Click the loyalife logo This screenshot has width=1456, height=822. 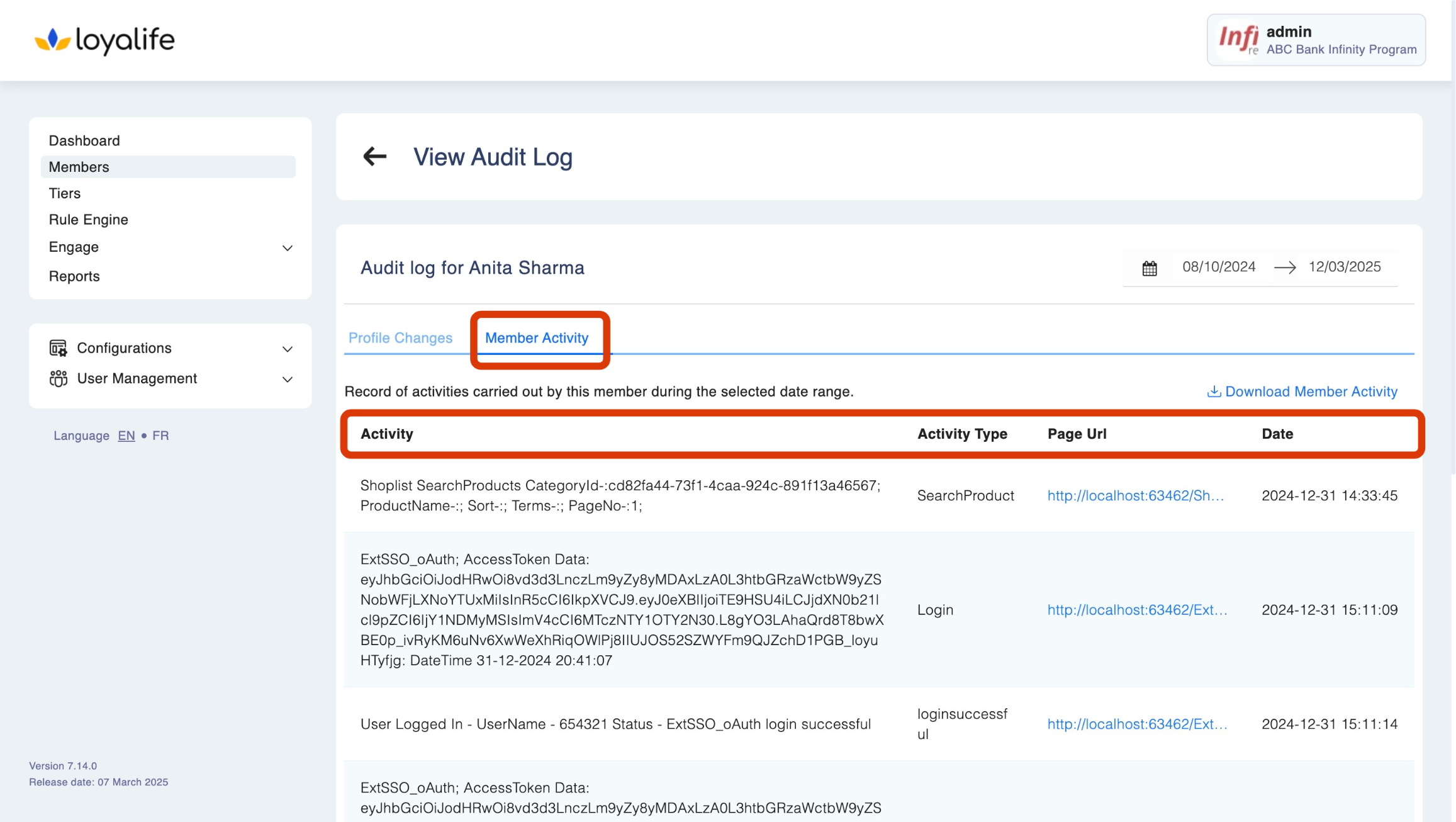[104, 40]
